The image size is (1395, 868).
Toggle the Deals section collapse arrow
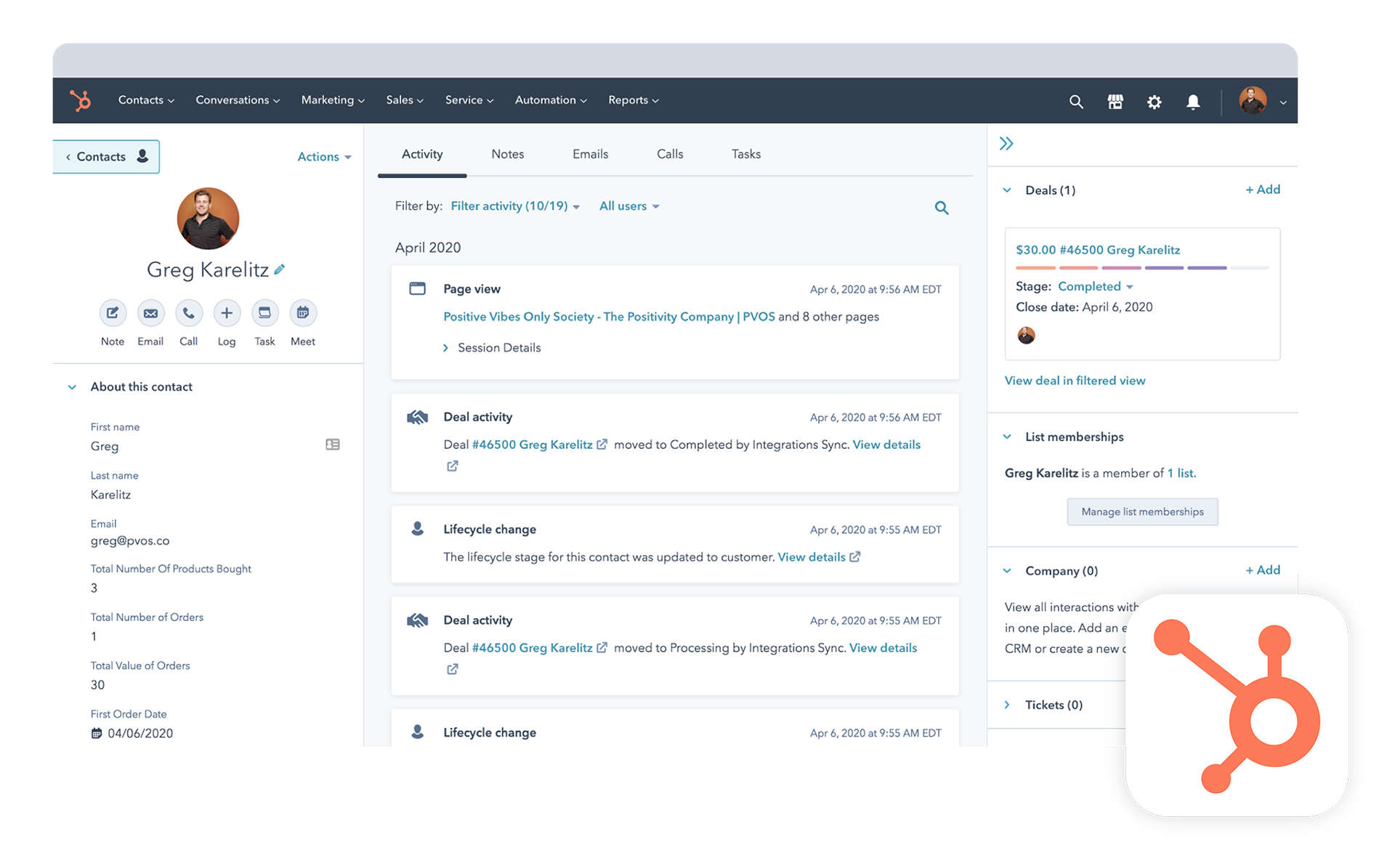[x=1007, y=190]
